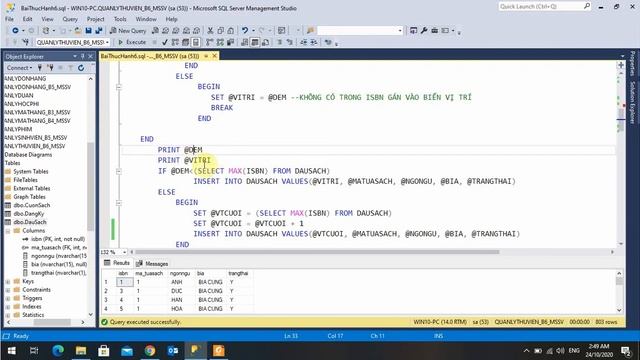Open the Undo history dropdown arrow

(x=253, y=31)
